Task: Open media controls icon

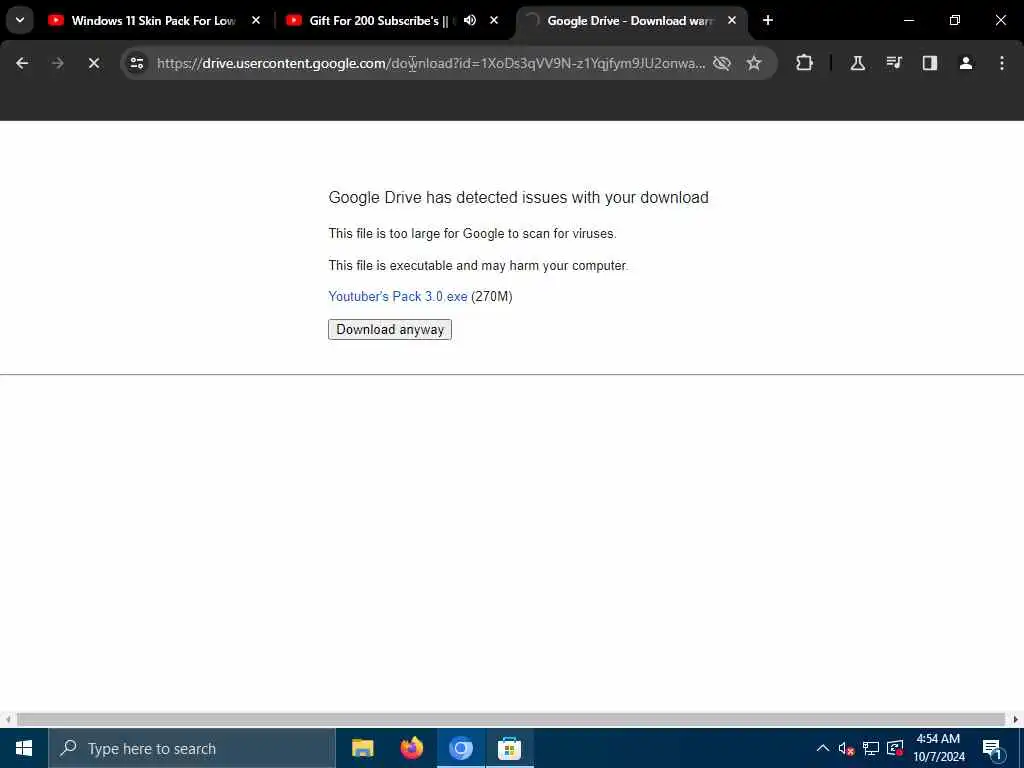Action: [x=893, y=63]
